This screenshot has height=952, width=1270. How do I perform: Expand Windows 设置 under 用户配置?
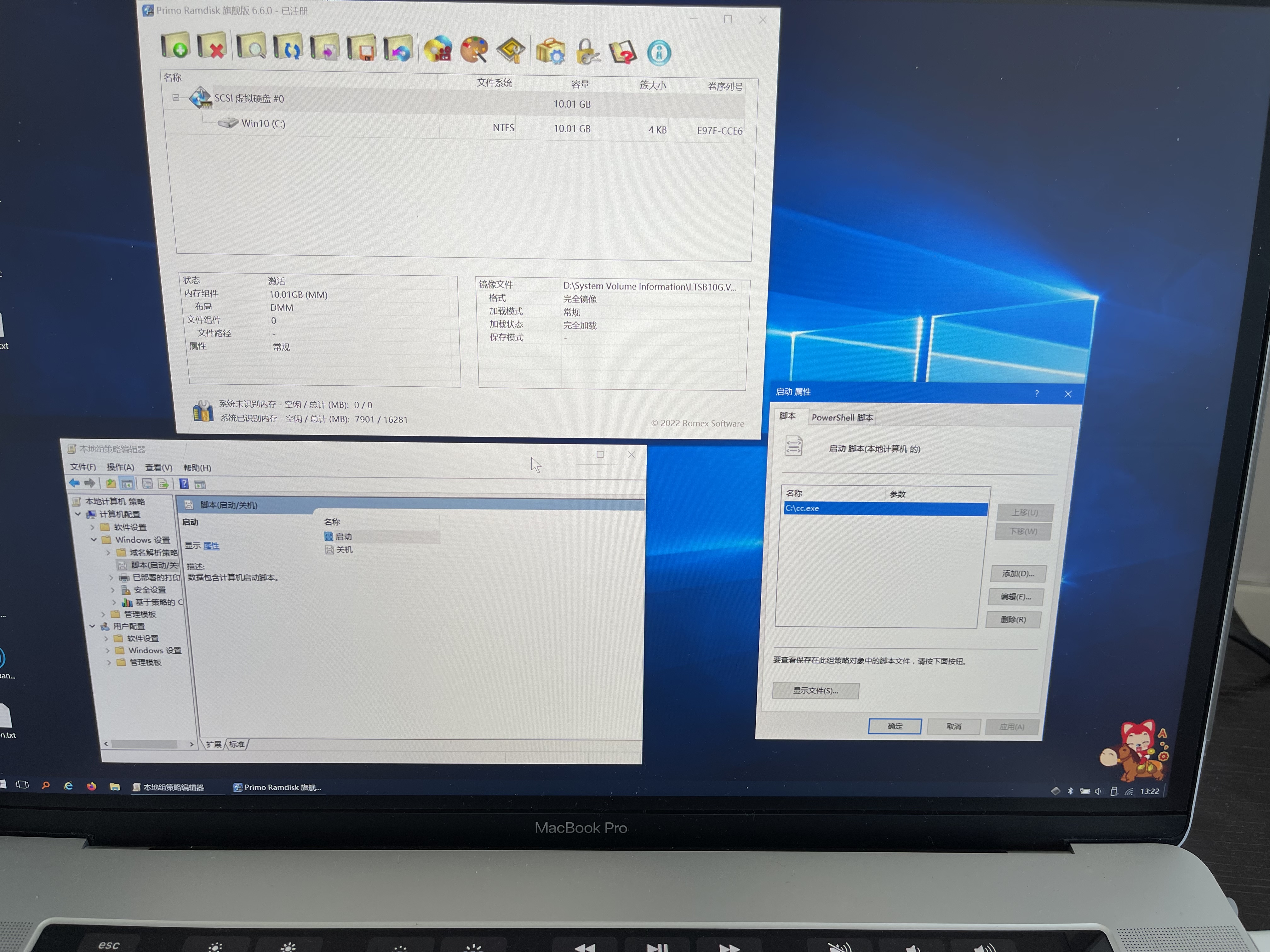(107, 650)
